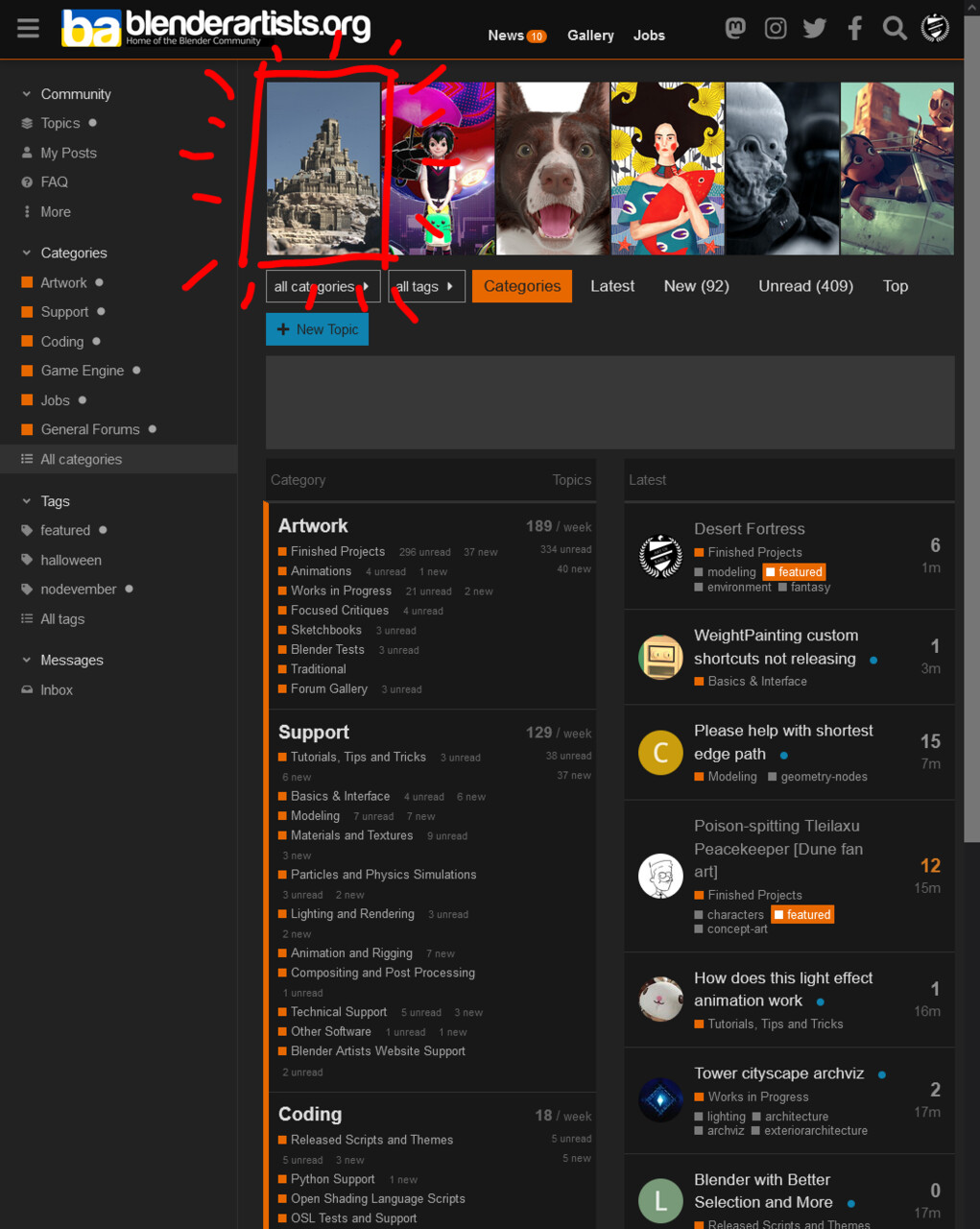Image resolution: width=980 pixels, height=1229 pixels.
Task: Open the Desert Fortress topic
Action: [x=750, y=529]
